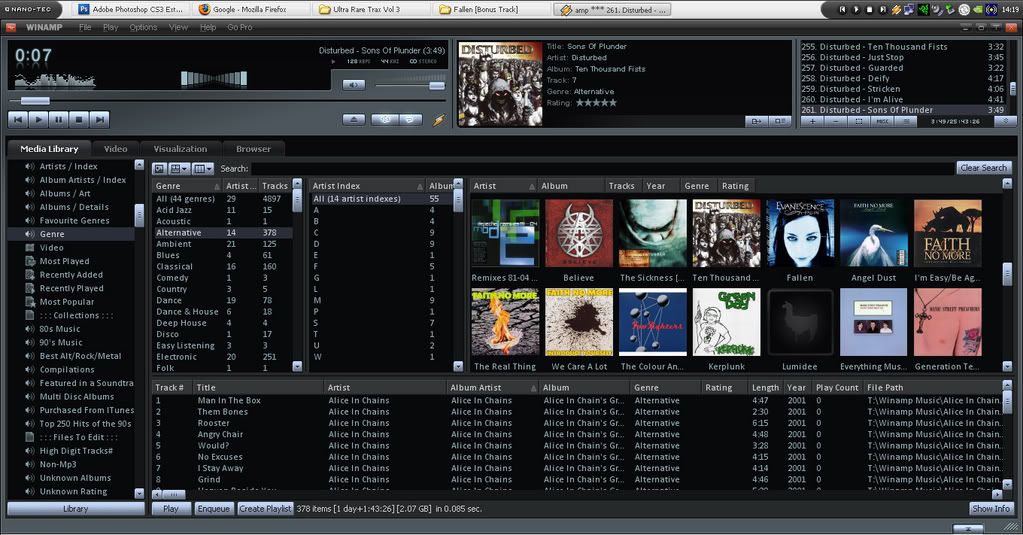Click the Show Info button

coord(990,508)
